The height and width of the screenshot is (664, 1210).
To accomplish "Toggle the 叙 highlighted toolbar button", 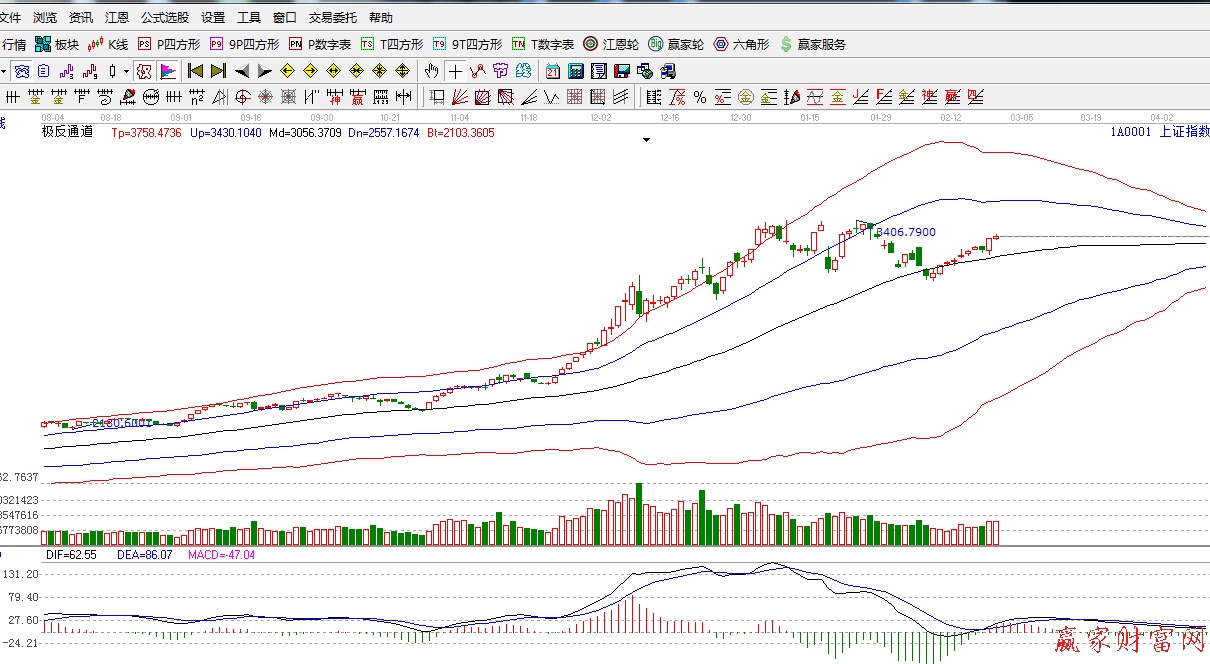I will pyautogui.click(x=144, y=71).
